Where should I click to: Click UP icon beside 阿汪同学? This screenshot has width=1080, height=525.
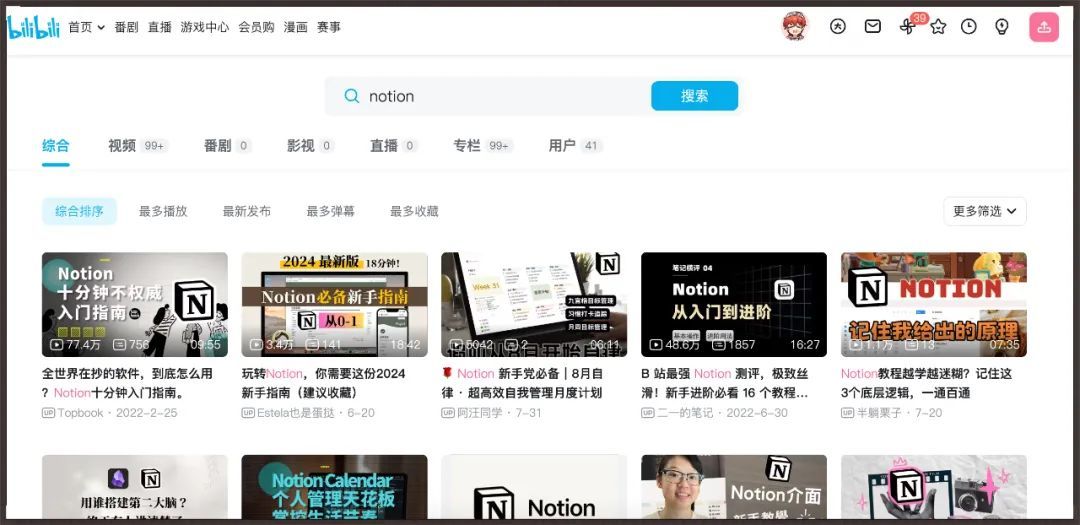[448, 413]
